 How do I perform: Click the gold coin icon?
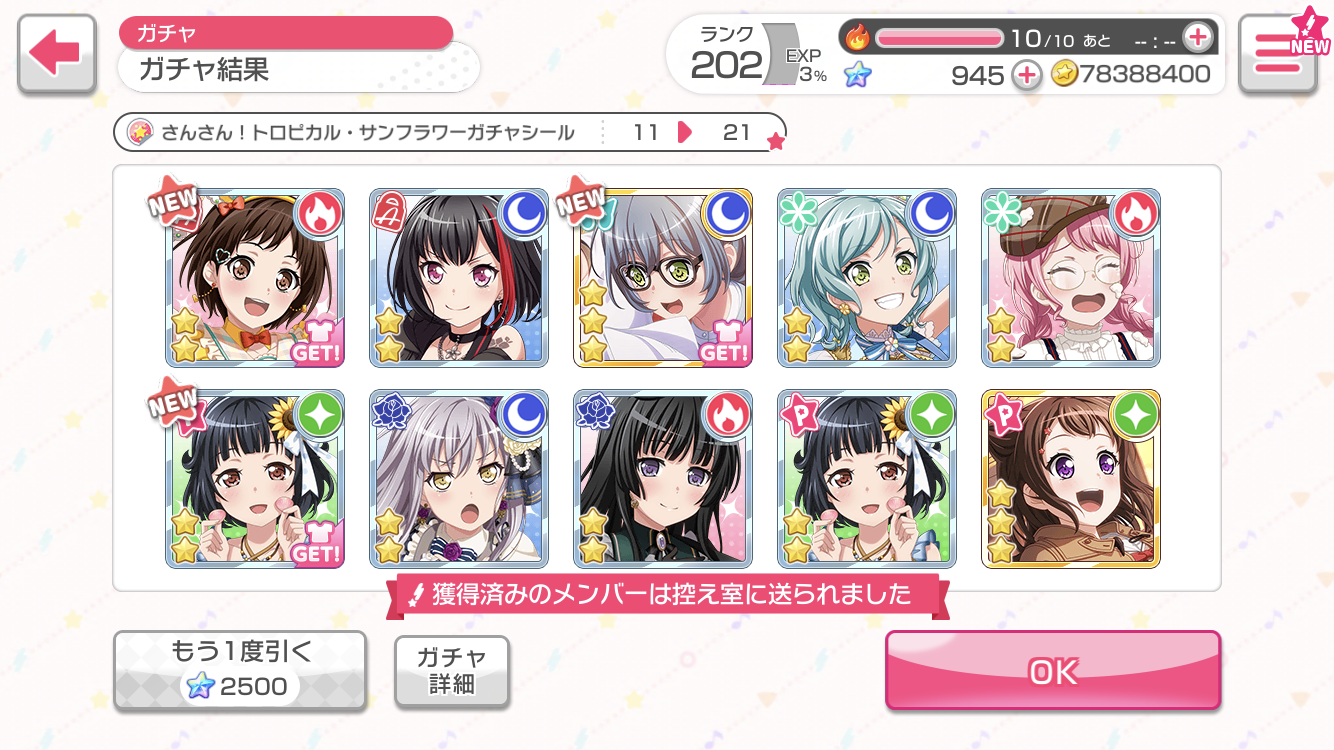click(1064, 74)
